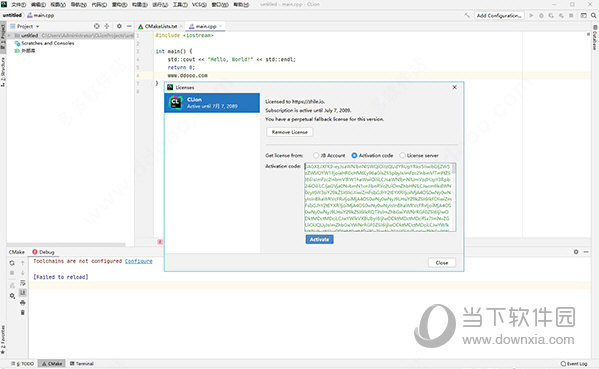The image size is (599, 369).
Task: Open CMake settings gear in left toolbar
Action: coord(12,296)
